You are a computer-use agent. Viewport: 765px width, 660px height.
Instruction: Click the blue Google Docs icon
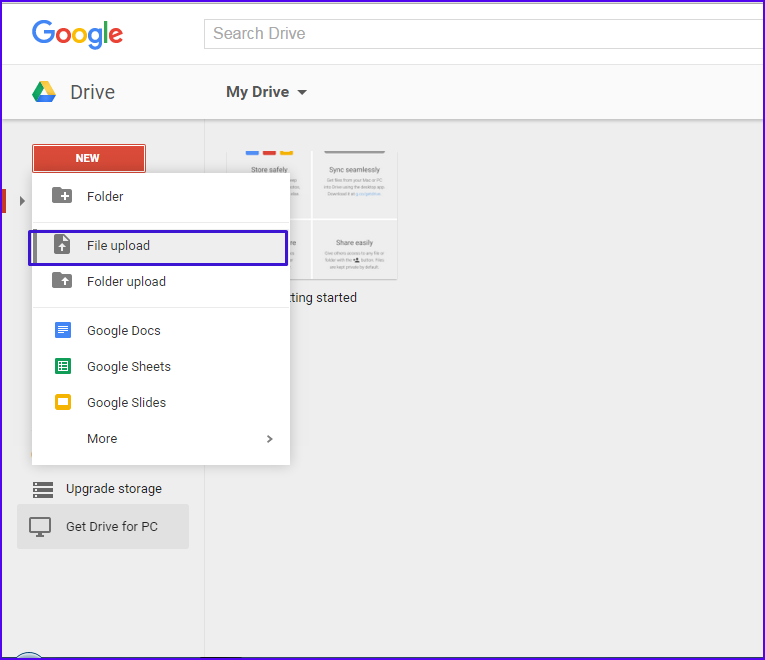pos(63,330)
